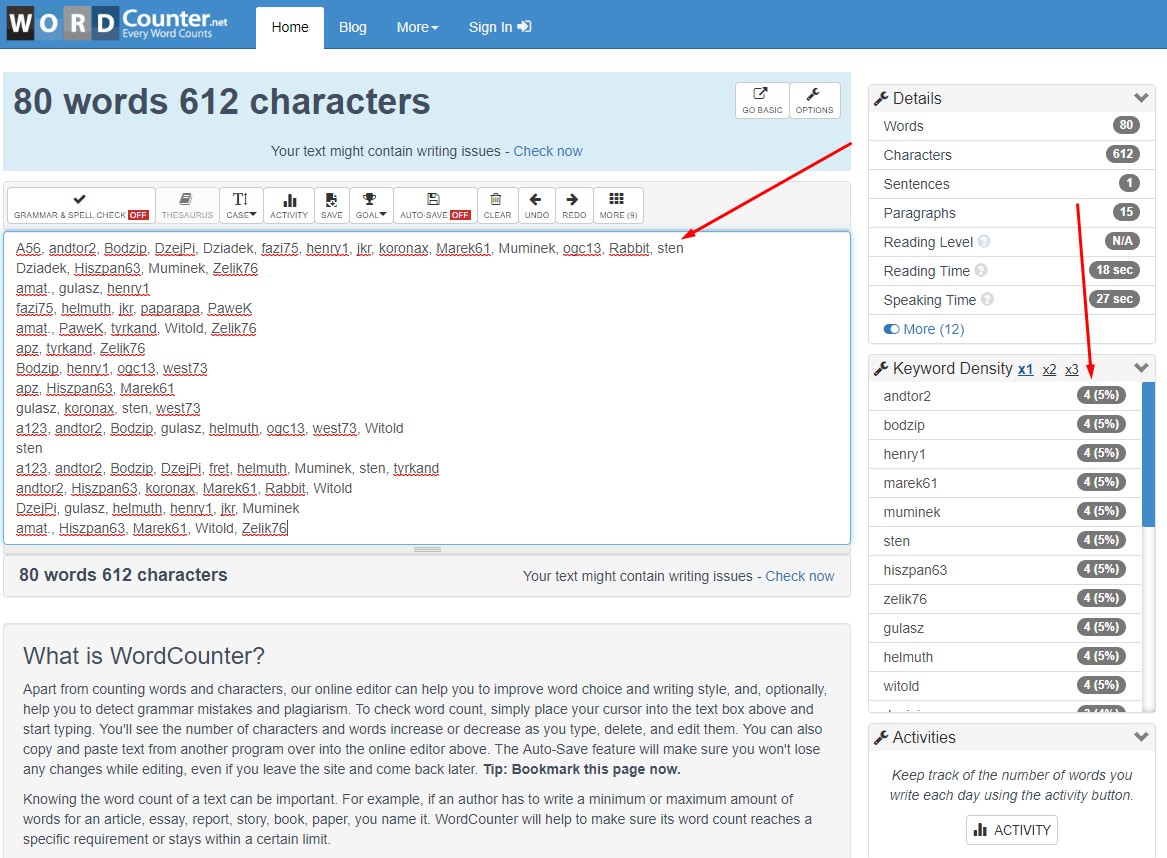This screenshot has height=858, width=1167.
Task: Click the Activity chart icon in toolbar
Action: coord(289,205)
